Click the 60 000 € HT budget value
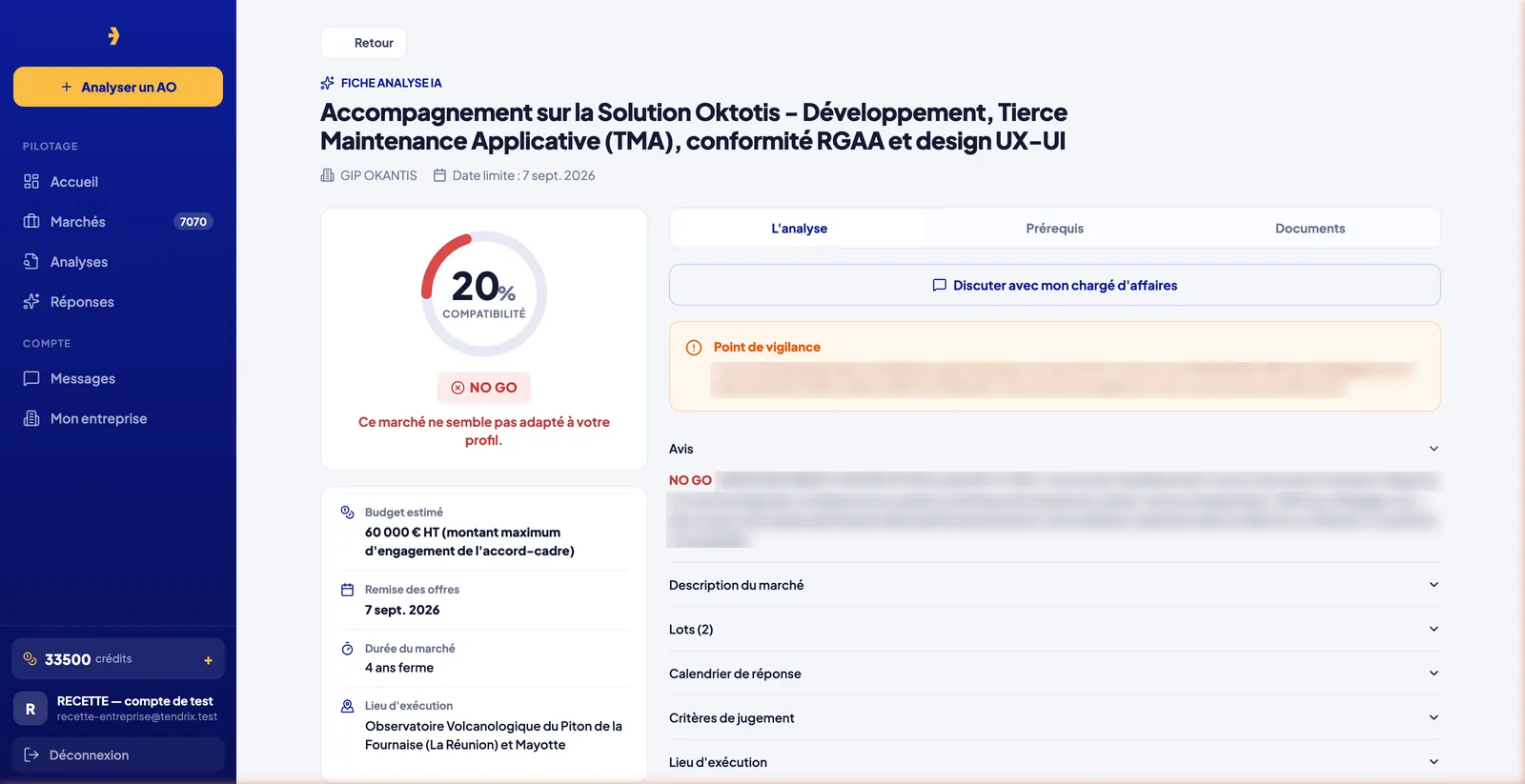Screen dimensions: 1525x784 [x=470, y=541]
